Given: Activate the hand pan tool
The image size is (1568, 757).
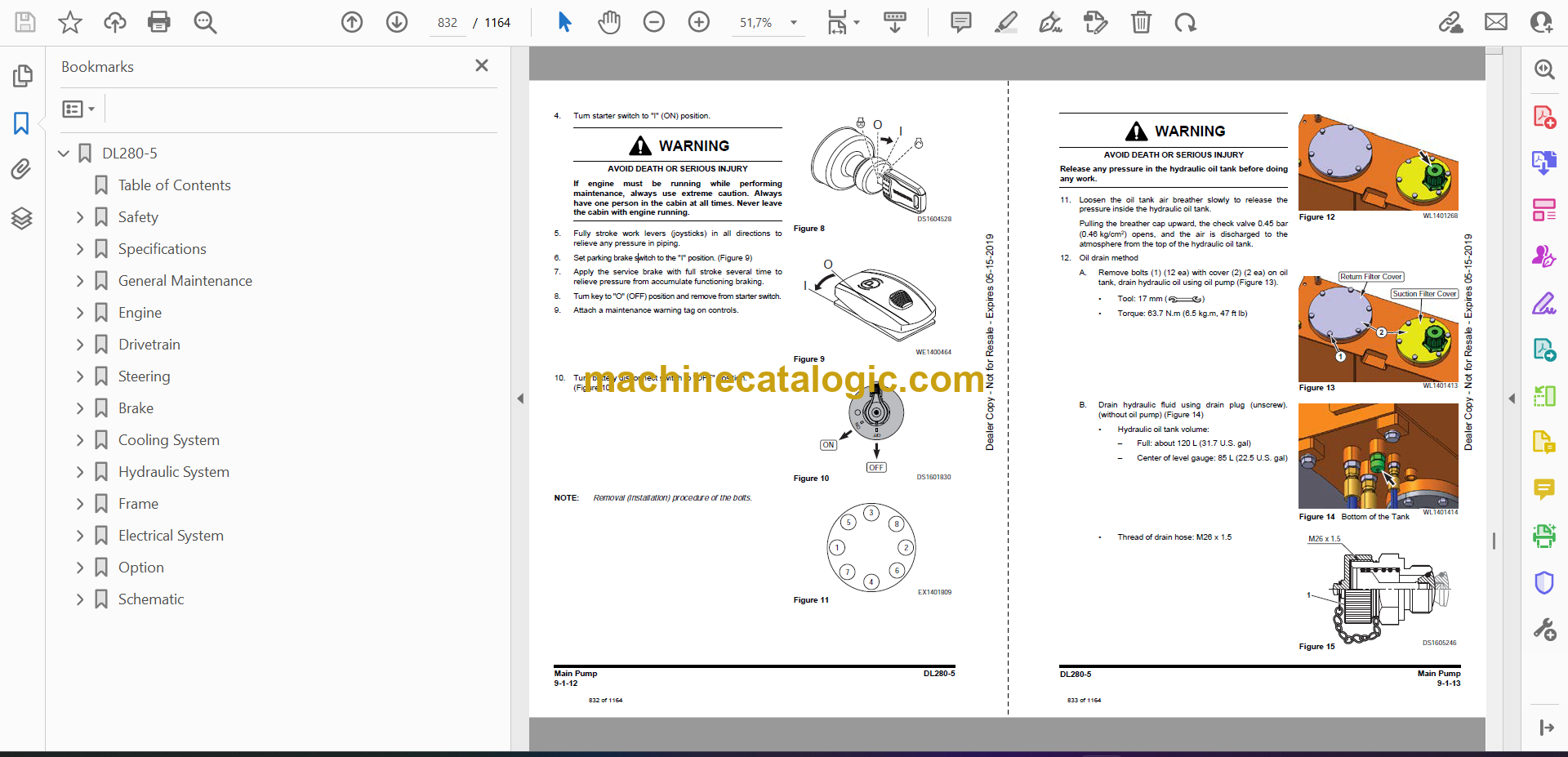Looking at the screenshot, I should 609,22.
